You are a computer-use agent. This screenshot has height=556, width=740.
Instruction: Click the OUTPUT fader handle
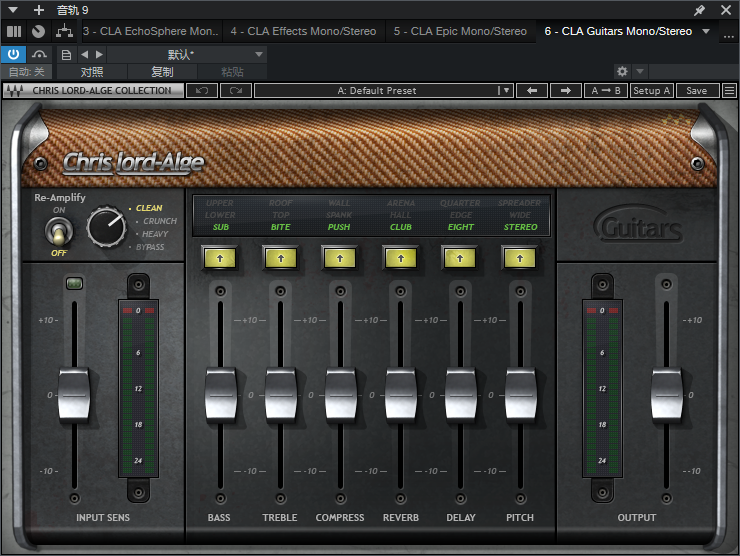click(x=666, y=395)
